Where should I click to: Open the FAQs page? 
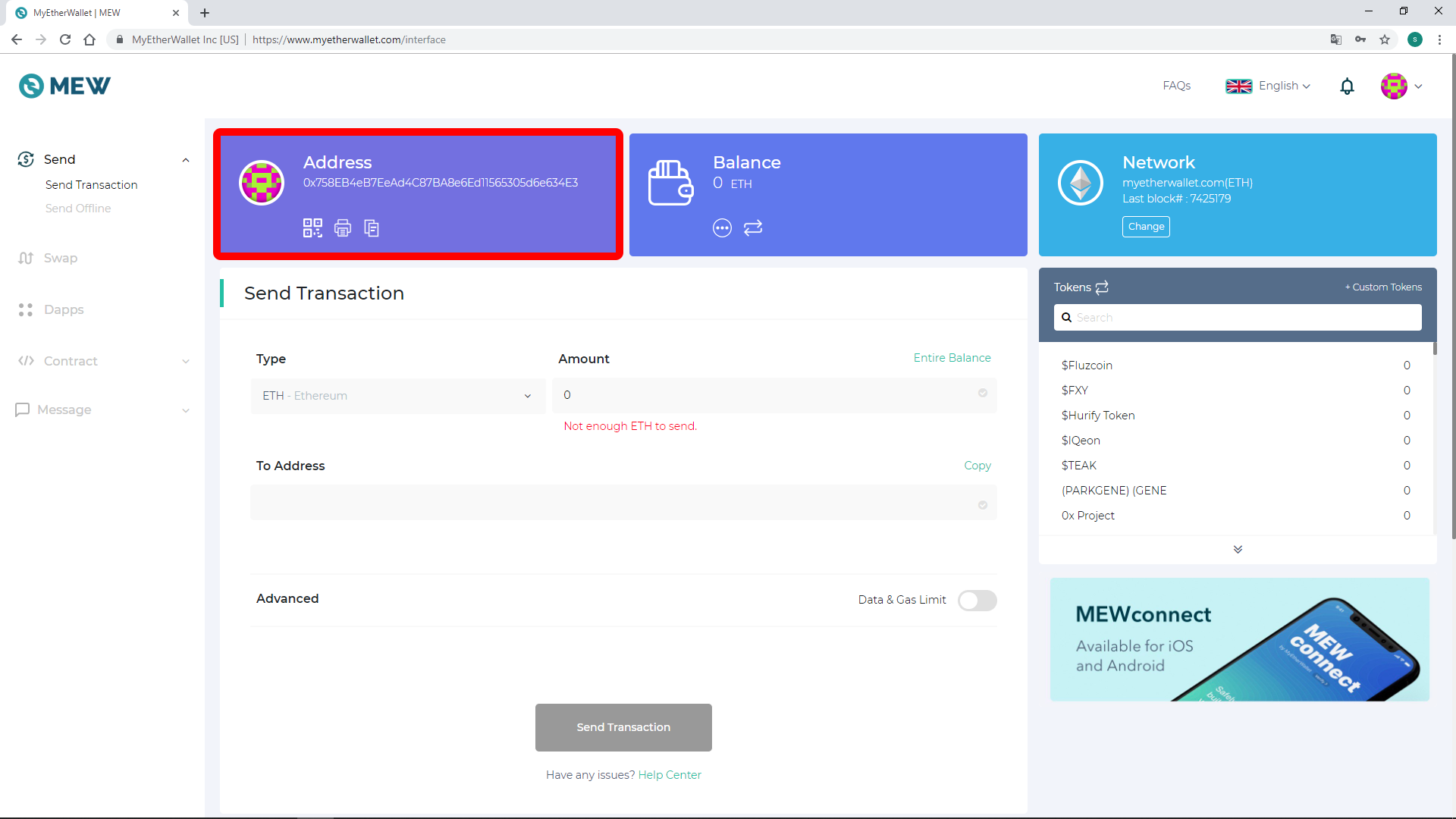pyautogui.click(x=1177, y=86)
